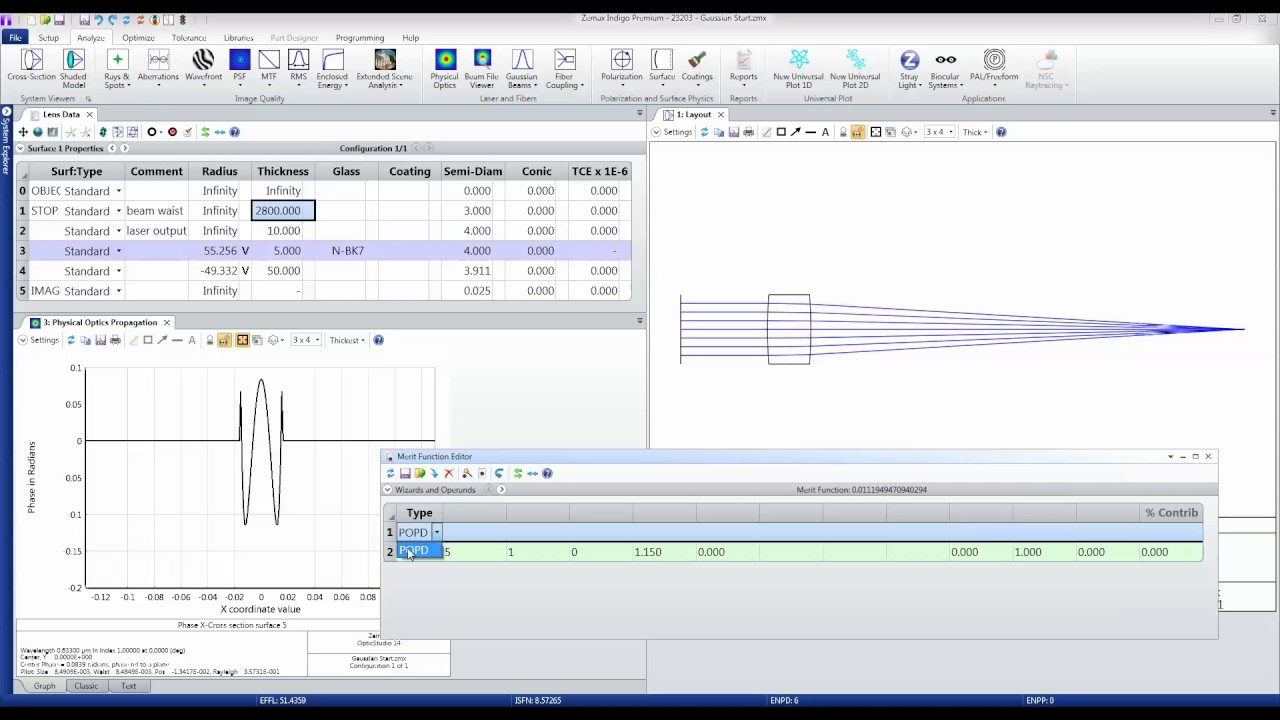Switch to the Optimize ribbon tab

(138, 38)
